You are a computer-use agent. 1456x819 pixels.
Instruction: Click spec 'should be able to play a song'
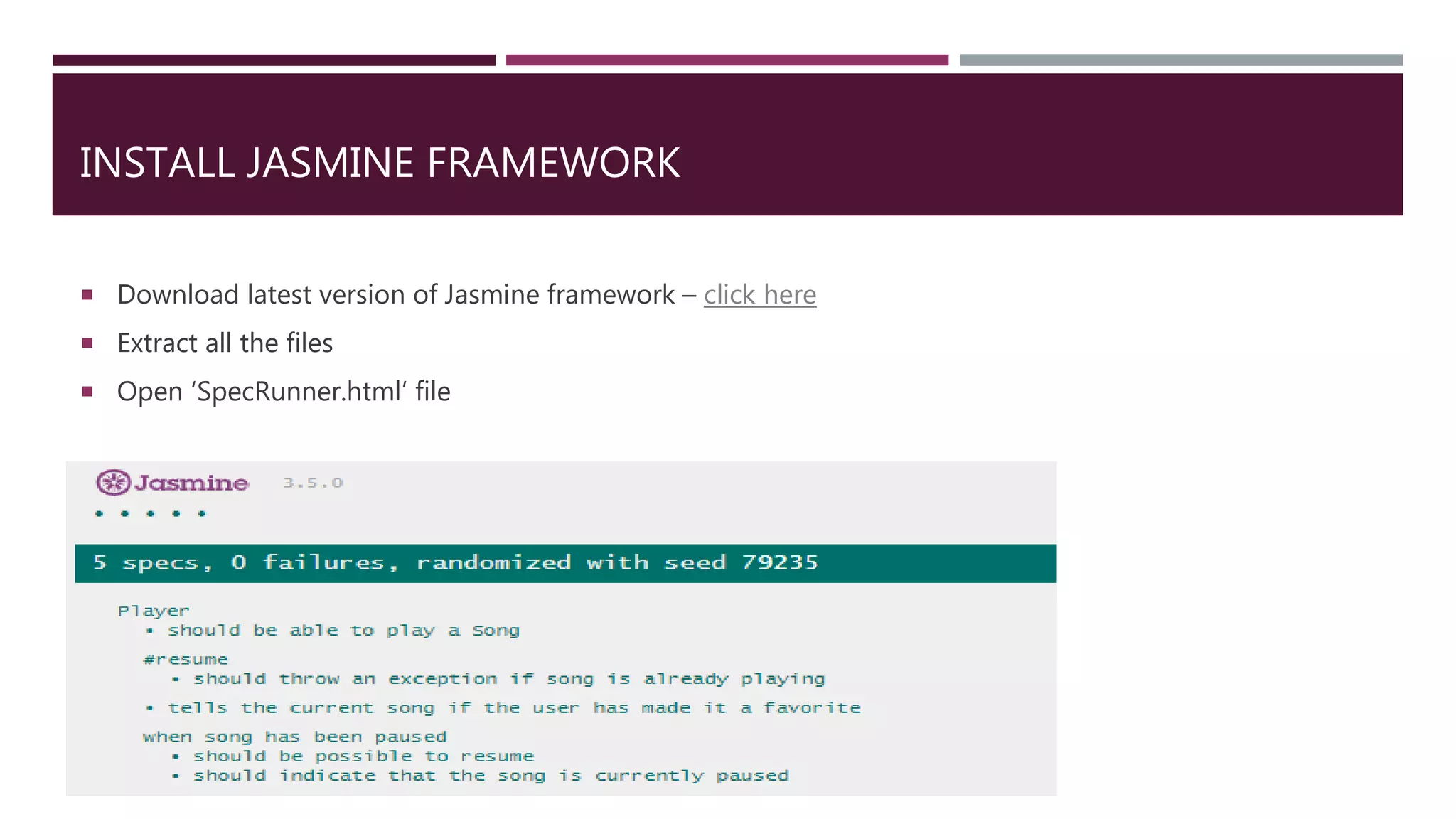click(x=343, y=631)
